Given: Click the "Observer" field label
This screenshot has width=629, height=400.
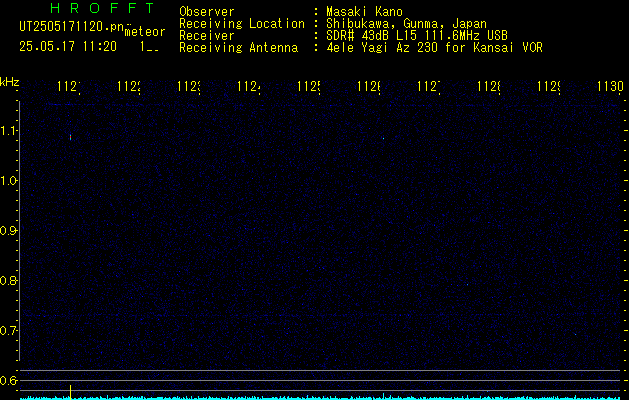Looking at the screenshot, I should (207, 11).
